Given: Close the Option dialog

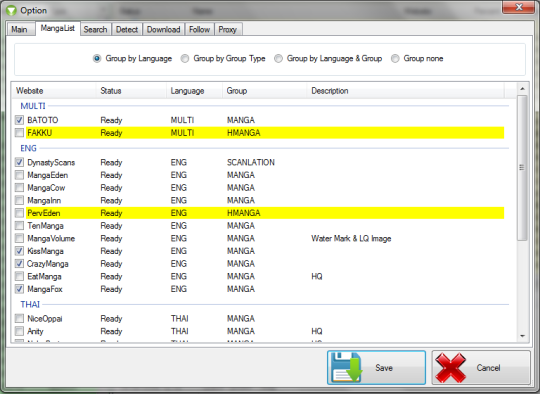Looking at the screenshot, I should click(519, 7).
